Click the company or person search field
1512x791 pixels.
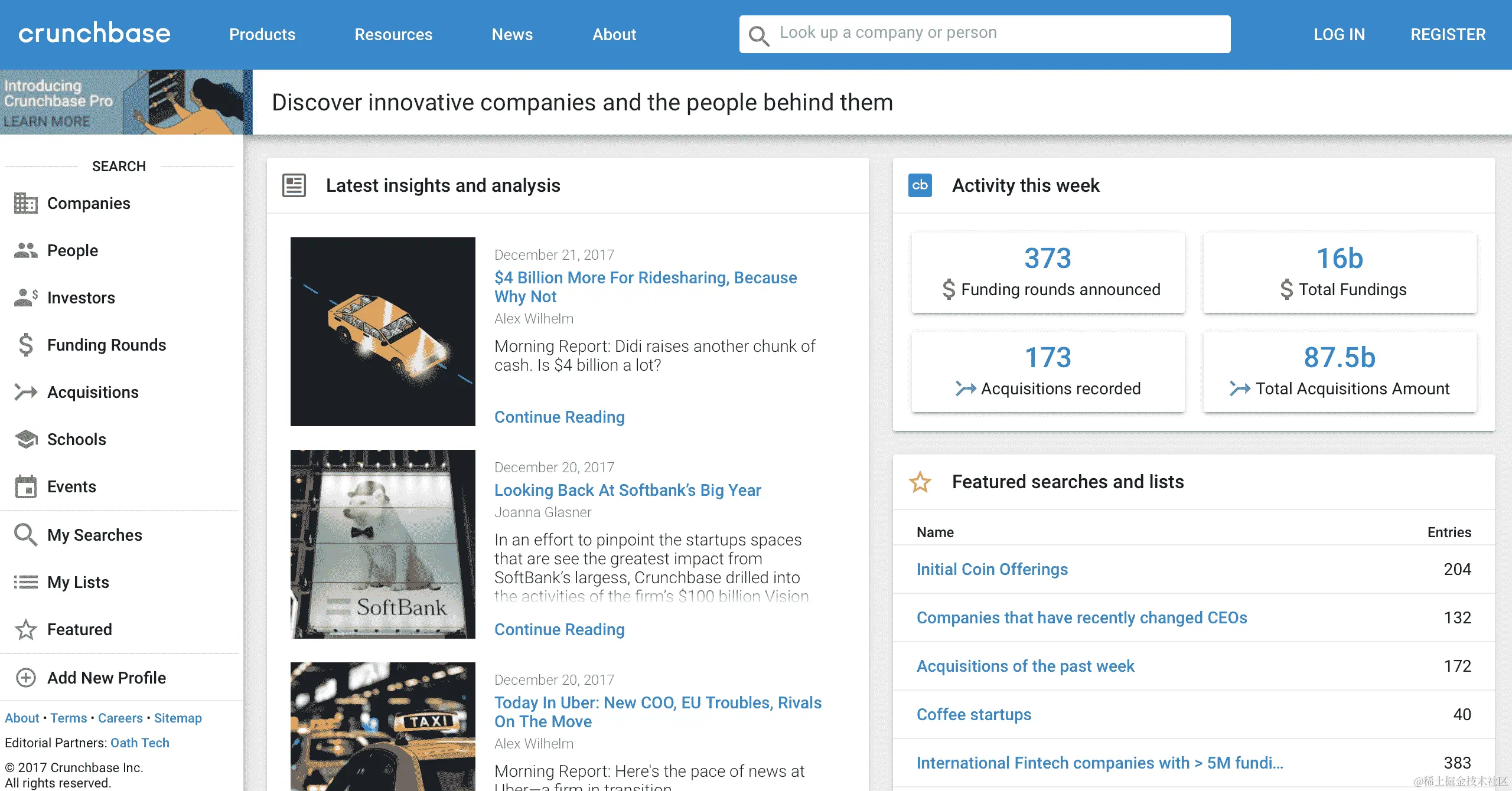tap(998, 33)
